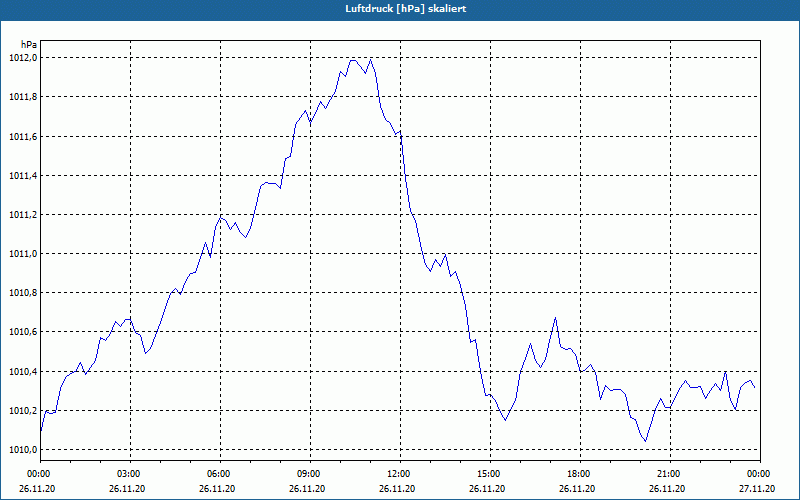
Task: Click the '06:00' time axis label
Action: click(x=220, y=474)
